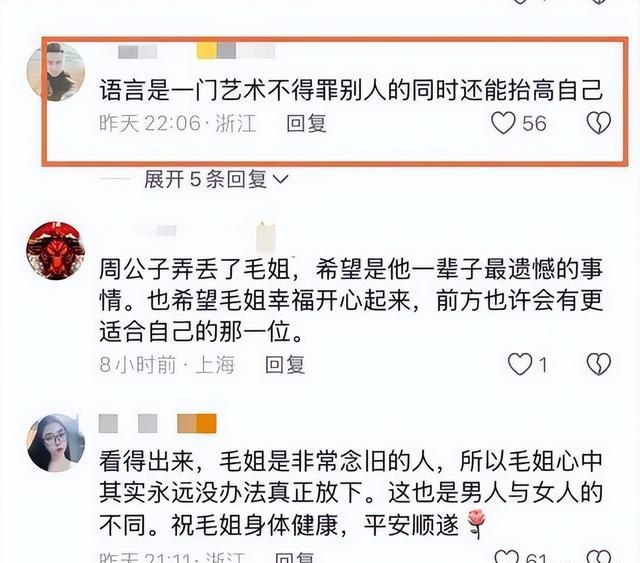Open the red bull avatar profile
The height and width of the screenshot is (563, 640).
point(56,250)
